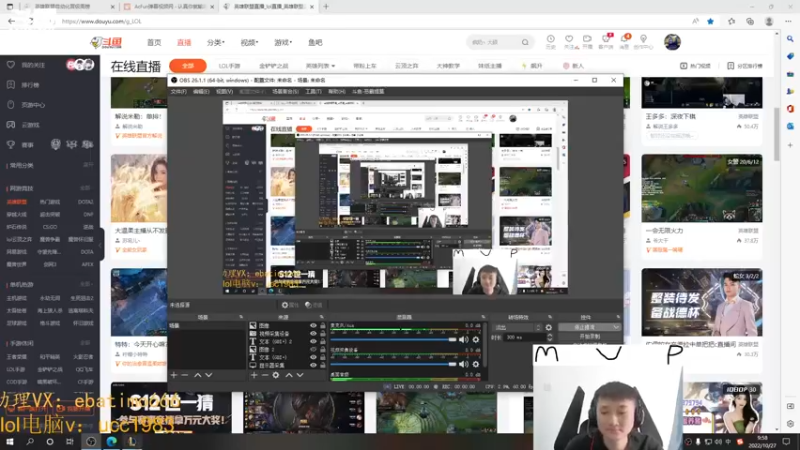Show the hidden 图像 2 source
The width and height of the screenshot is (800, 450).
(313, 349)
